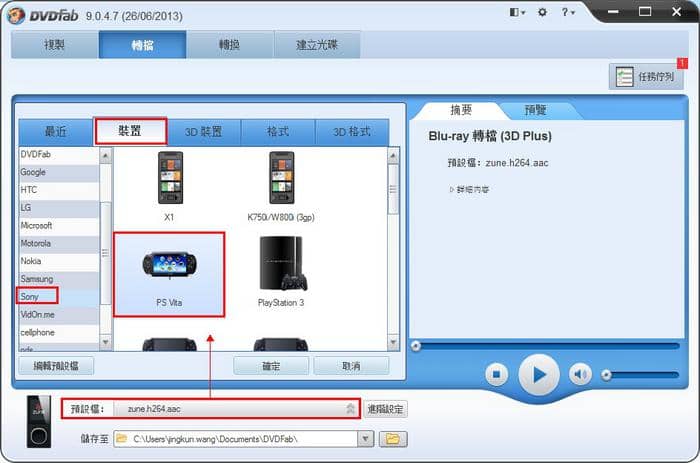Play the preview video
This screenshot has height=463, width=700.
coord(539,375)
